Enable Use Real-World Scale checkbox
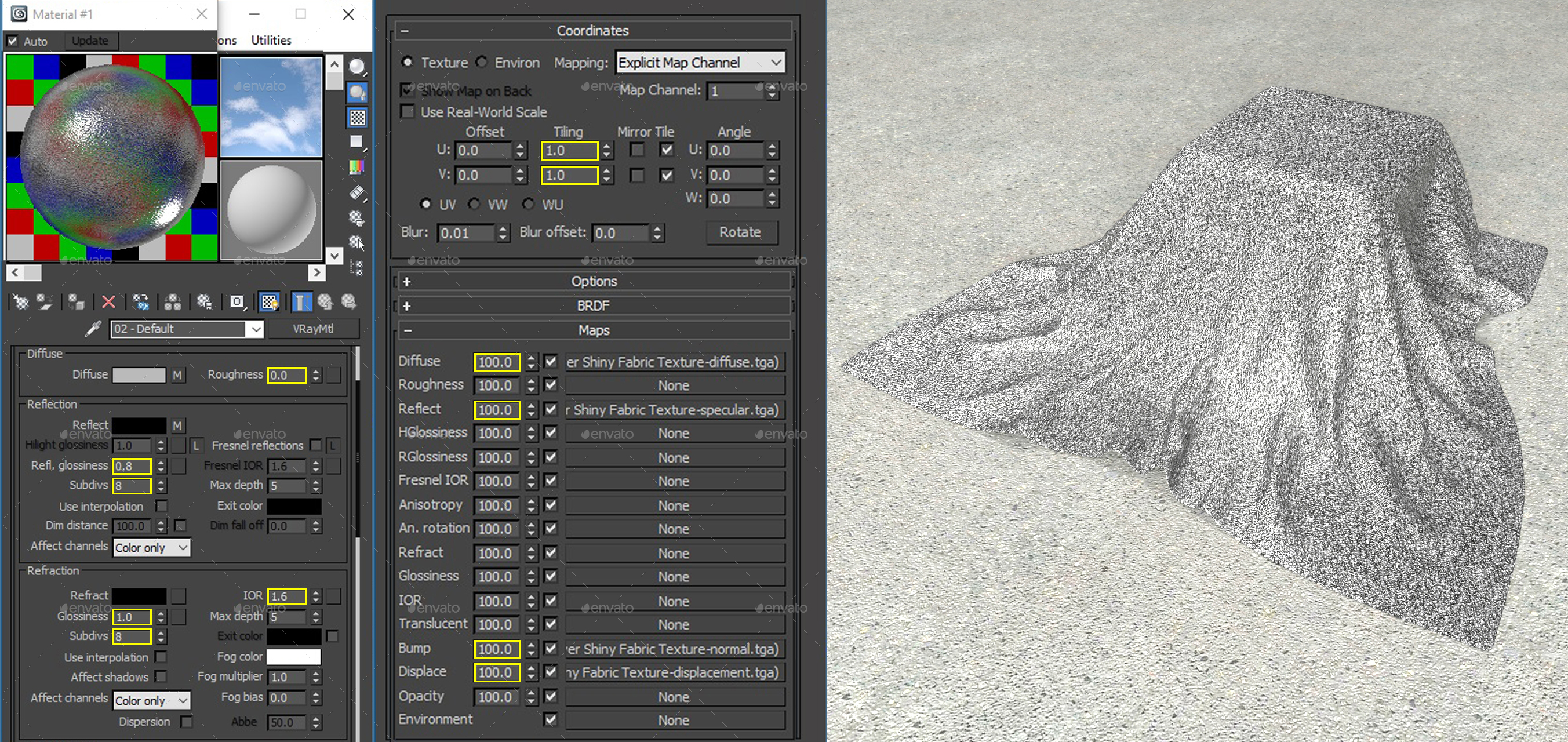The width and height of the screenshot is (1568, 742). pyautogui.click(x=408, y=112)
